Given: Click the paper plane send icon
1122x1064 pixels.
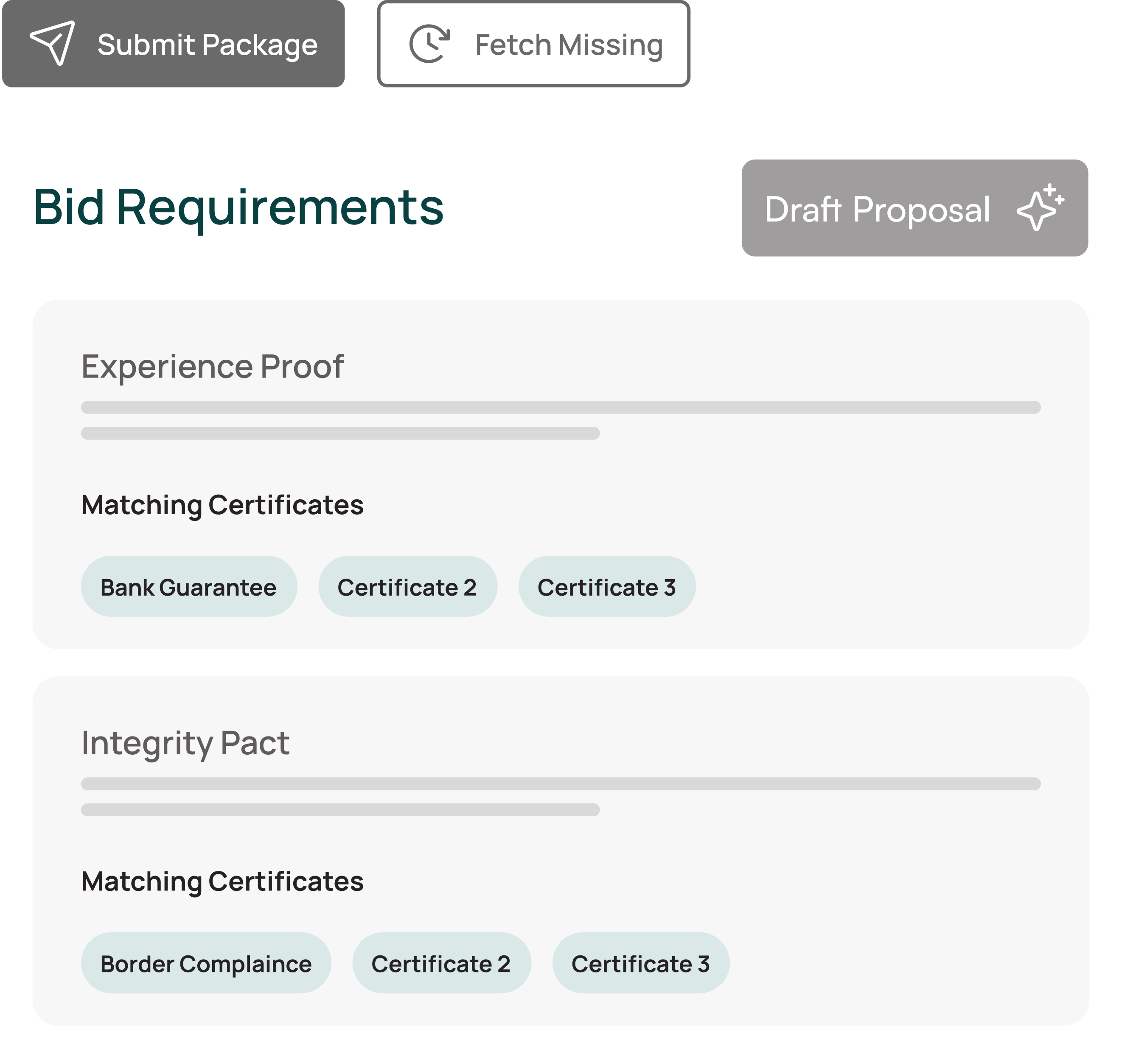Looking at the screenshot, I should click(x=52, y=43).
